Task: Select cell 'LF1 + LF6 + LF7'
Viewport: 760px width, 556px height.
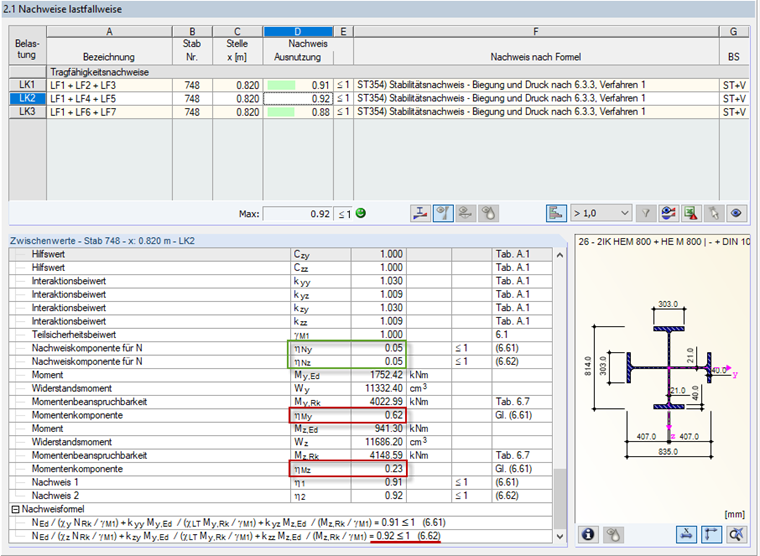Action: coord(110,112)
